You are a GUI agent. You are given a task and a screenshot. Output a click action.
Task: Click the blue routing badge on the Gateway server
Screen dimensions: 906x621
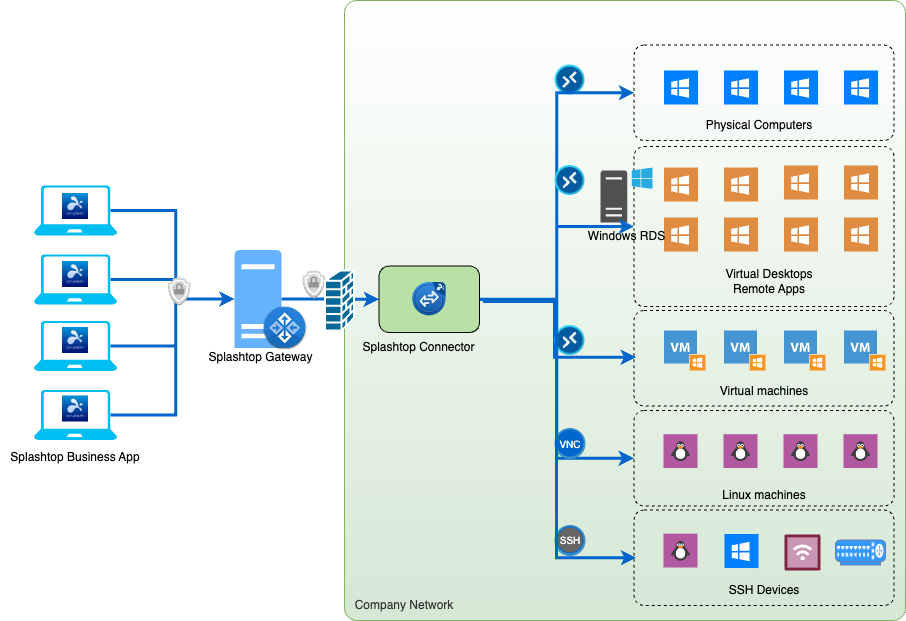(284, 328)
